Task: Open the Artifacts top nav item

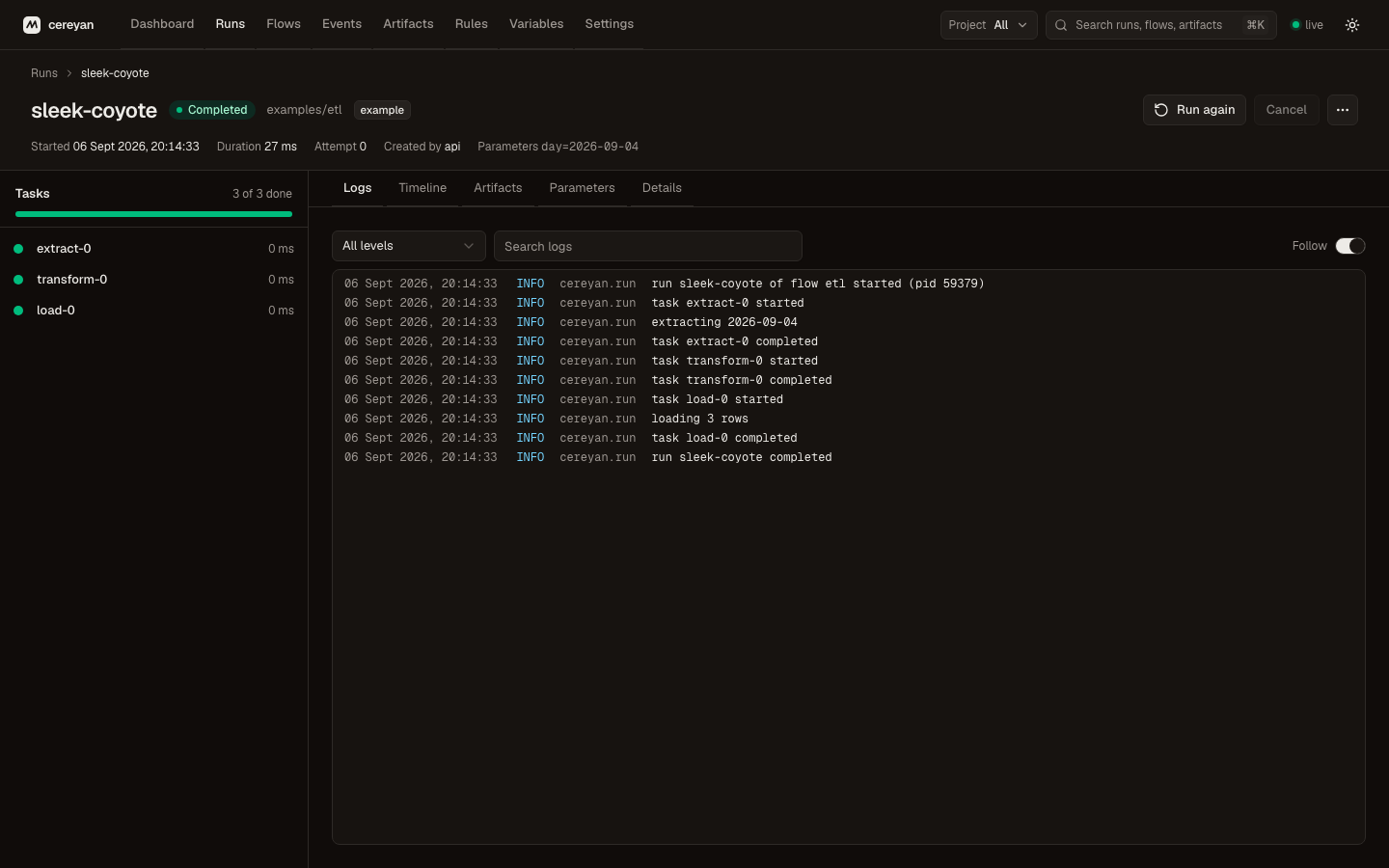Action: click(408, 24)
